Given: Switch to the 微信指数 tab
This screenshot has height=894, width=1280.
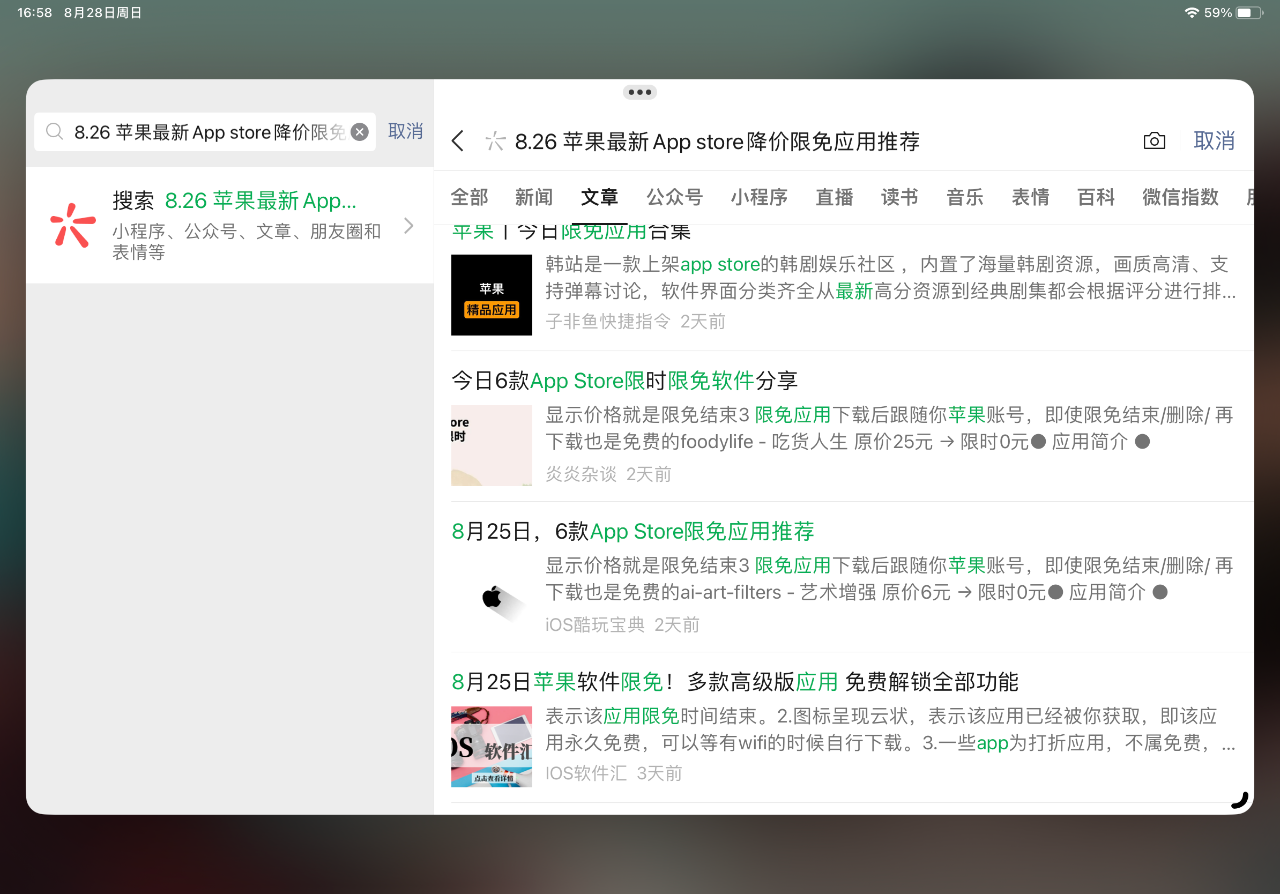Looking at the screenshot, I should coord(1180,197).
